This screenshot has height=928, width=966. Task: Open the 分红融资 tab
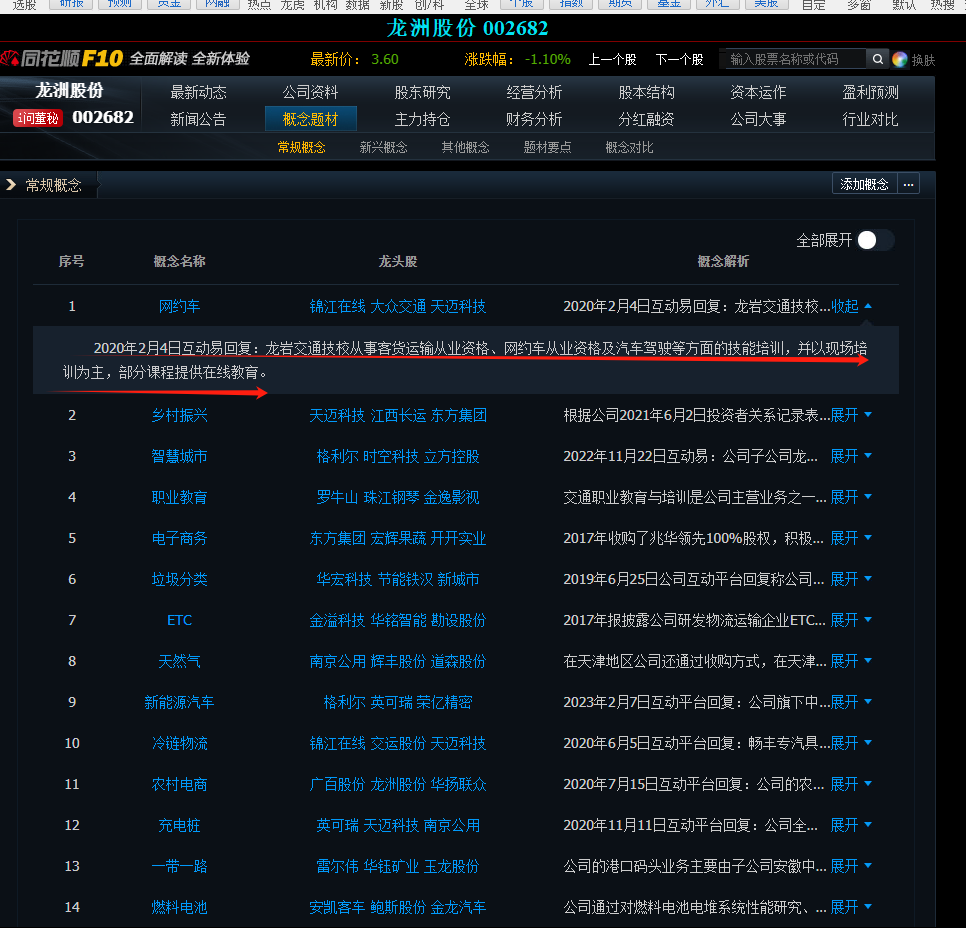point(646,119)
